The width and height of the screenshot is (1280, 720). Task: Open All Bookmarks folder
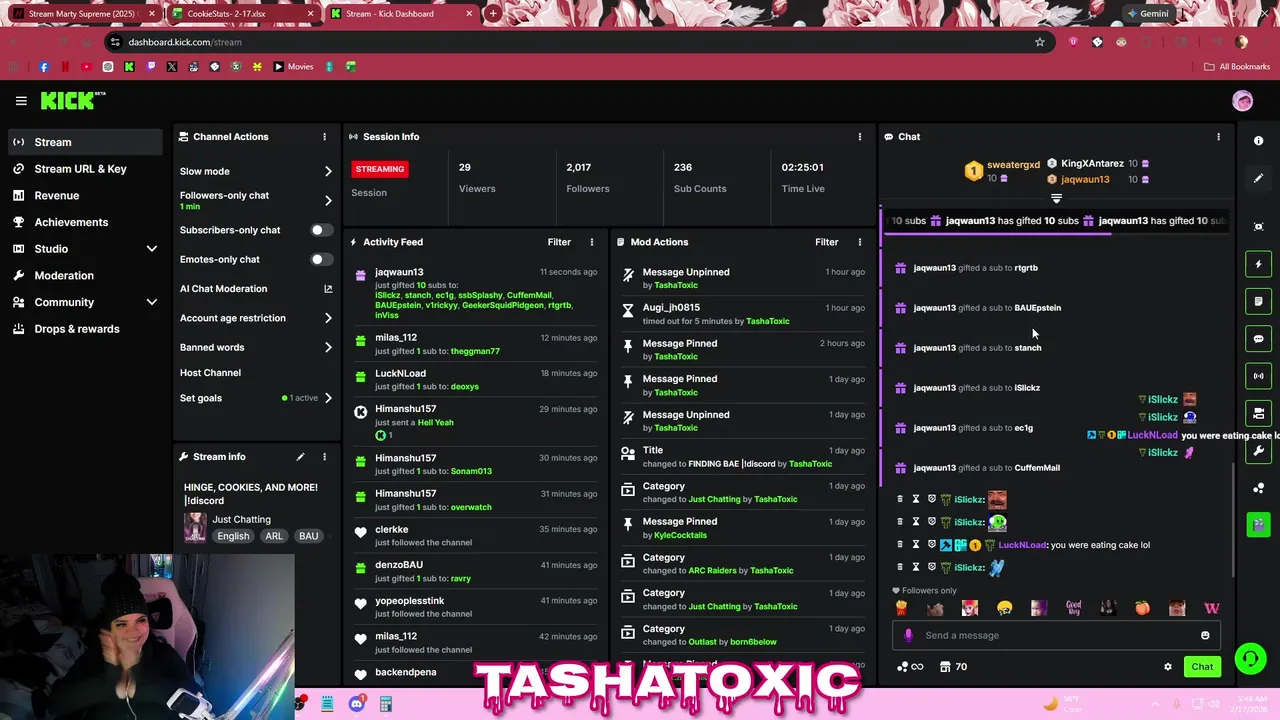(x=1237, y=67)
